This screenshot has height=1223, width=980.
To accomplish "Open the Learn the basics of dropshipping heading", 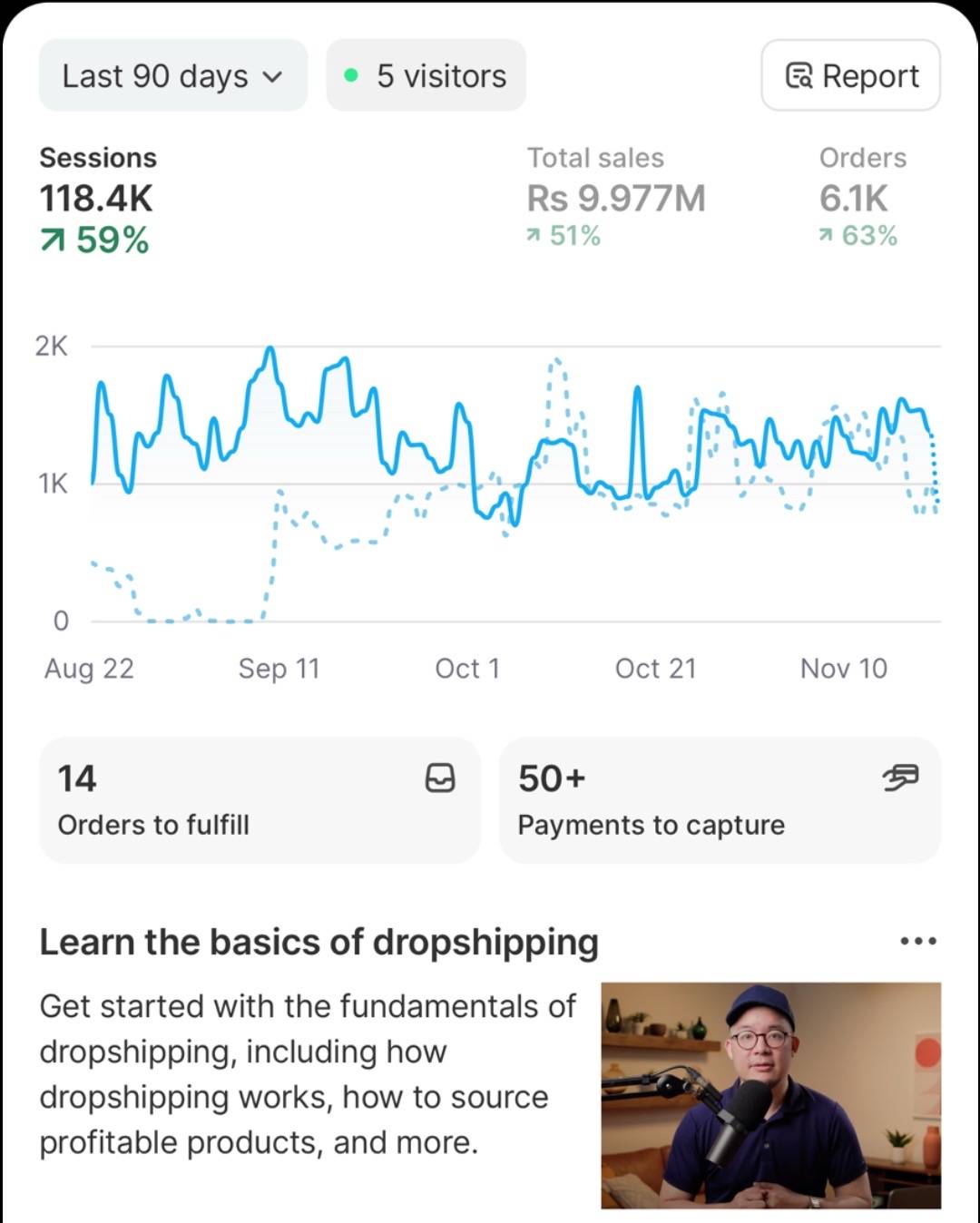I will click(x=318, y=942).
